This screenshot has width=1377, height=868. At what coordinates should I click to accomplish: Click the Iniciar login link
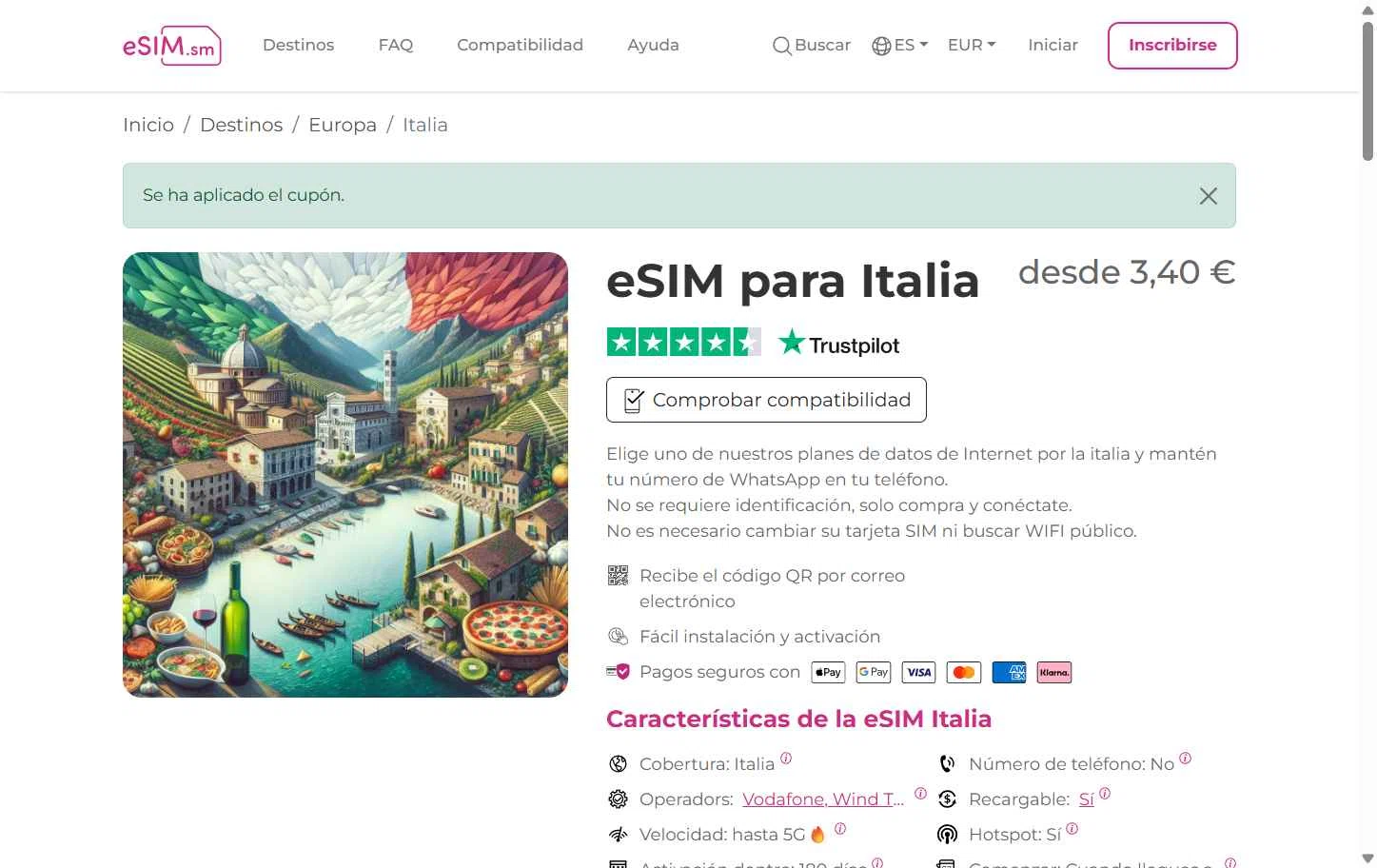[1052, 45]
